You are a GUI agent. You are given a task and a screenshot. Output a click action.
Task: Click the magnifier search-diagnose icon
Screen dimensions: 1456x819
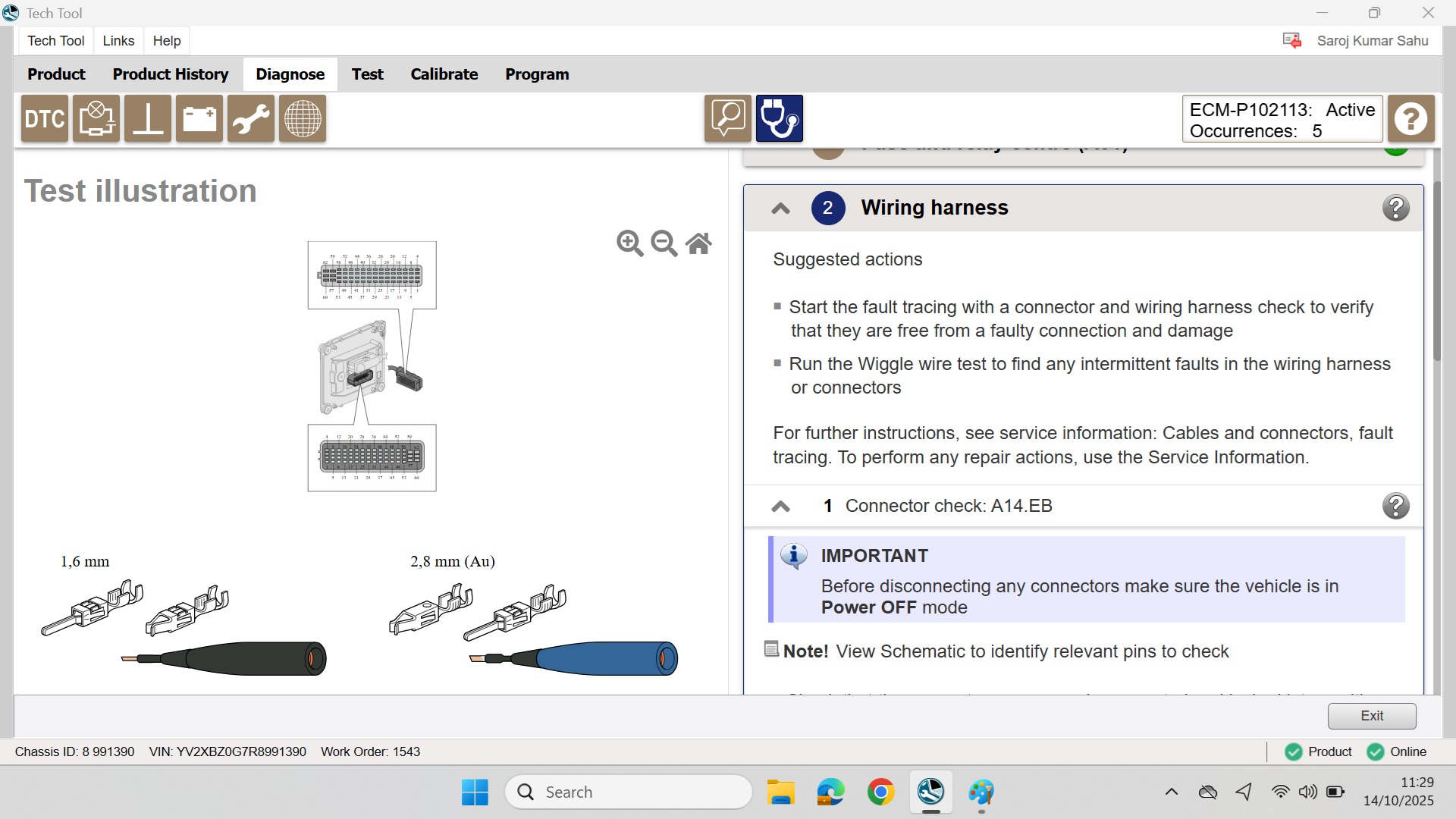click(x=727, y=118)
